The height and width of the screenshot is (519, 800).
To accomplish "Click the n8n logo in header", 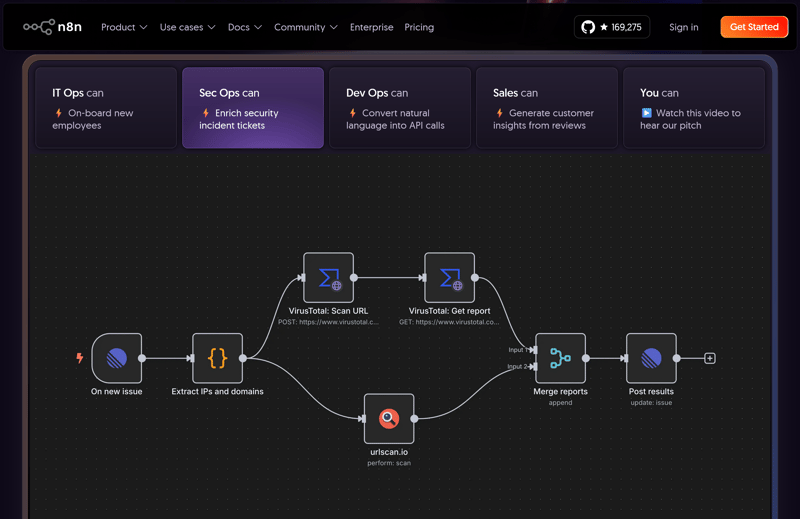I will click(52, 27).
